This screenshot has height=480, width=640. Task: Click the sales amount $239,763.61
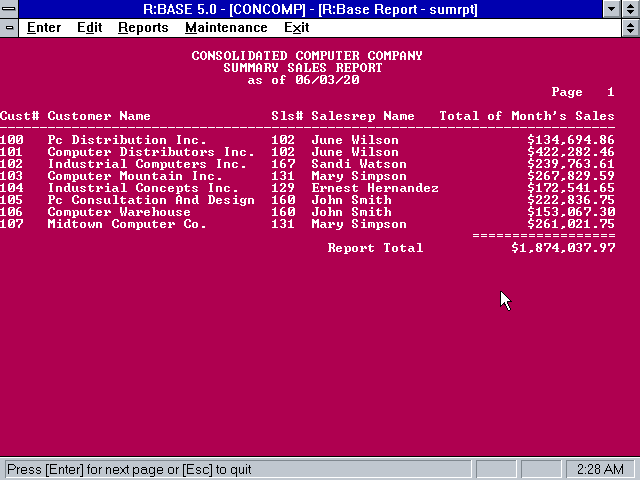[571, 164]
